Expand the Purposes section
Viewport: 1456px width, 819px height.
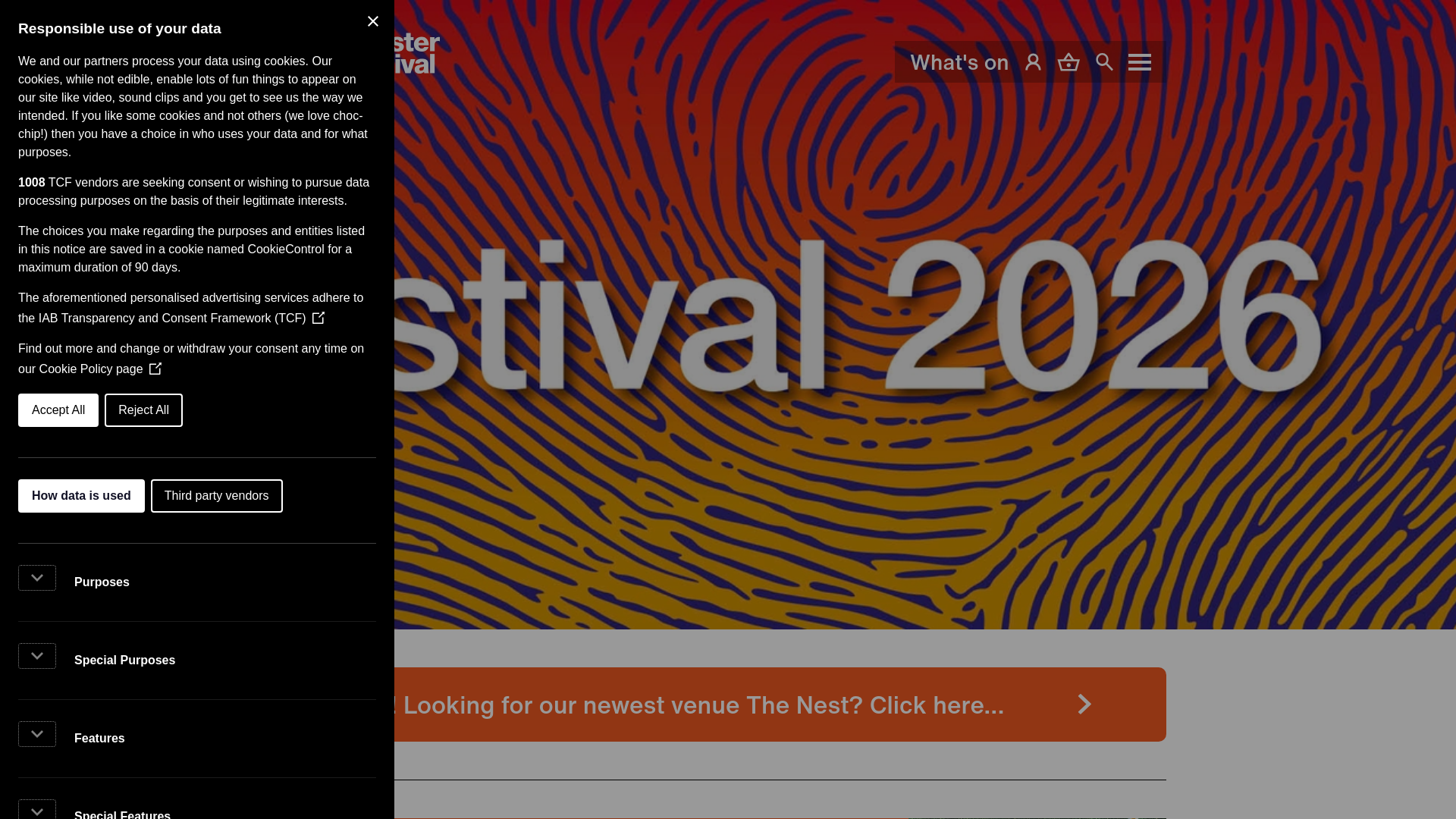37,578
